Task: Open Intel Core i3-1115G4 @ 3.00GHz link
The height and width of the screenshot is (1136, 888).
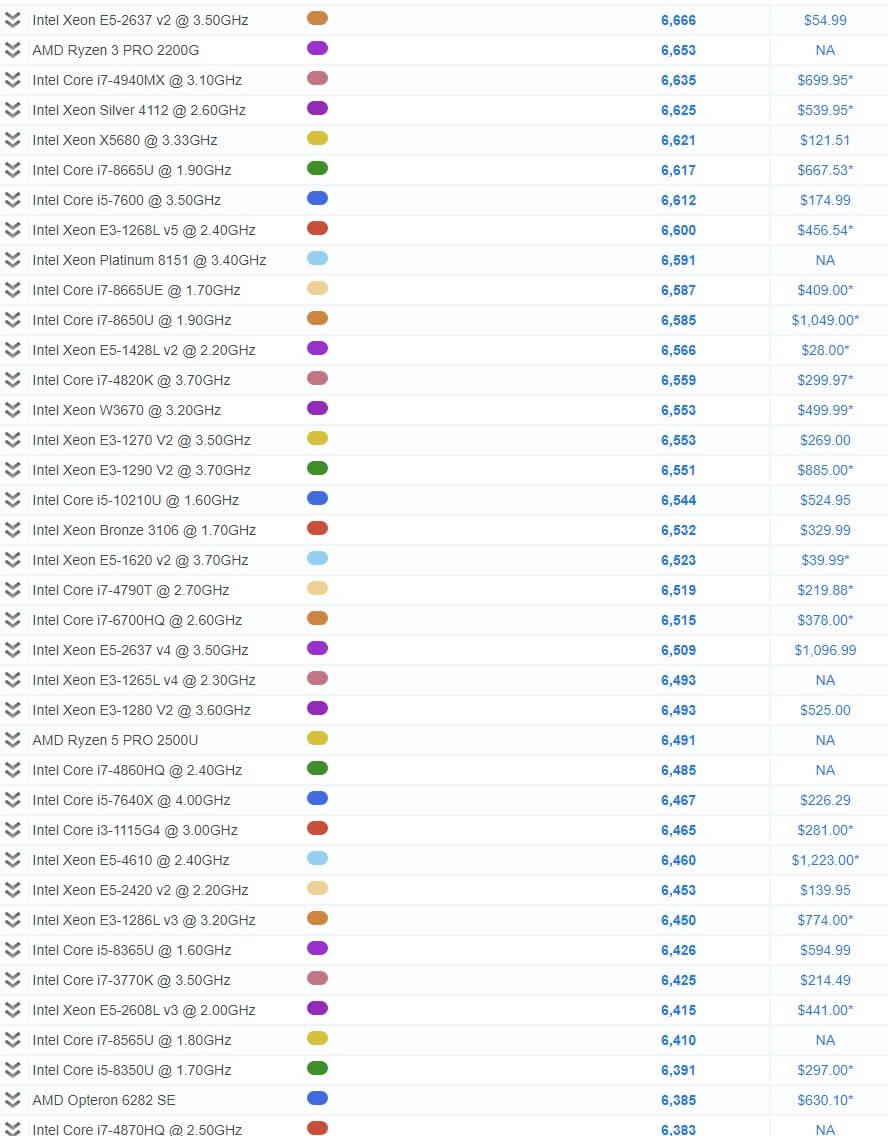Action: tap(135, 830)
